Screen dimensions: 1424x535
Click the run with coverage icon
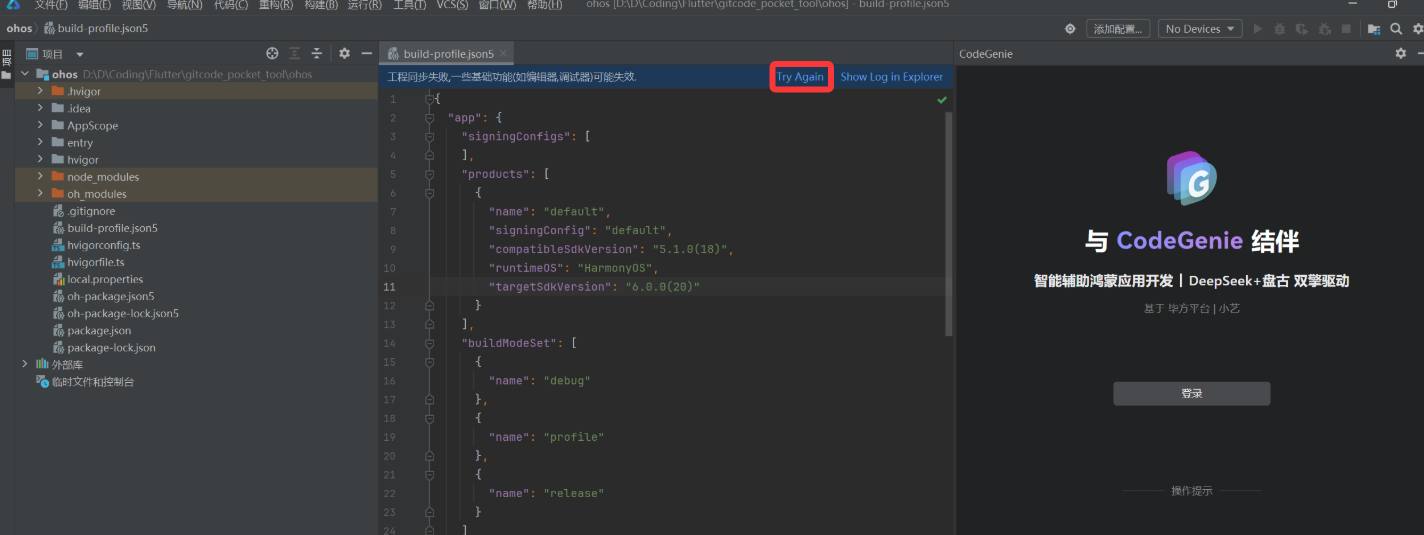1302,29
